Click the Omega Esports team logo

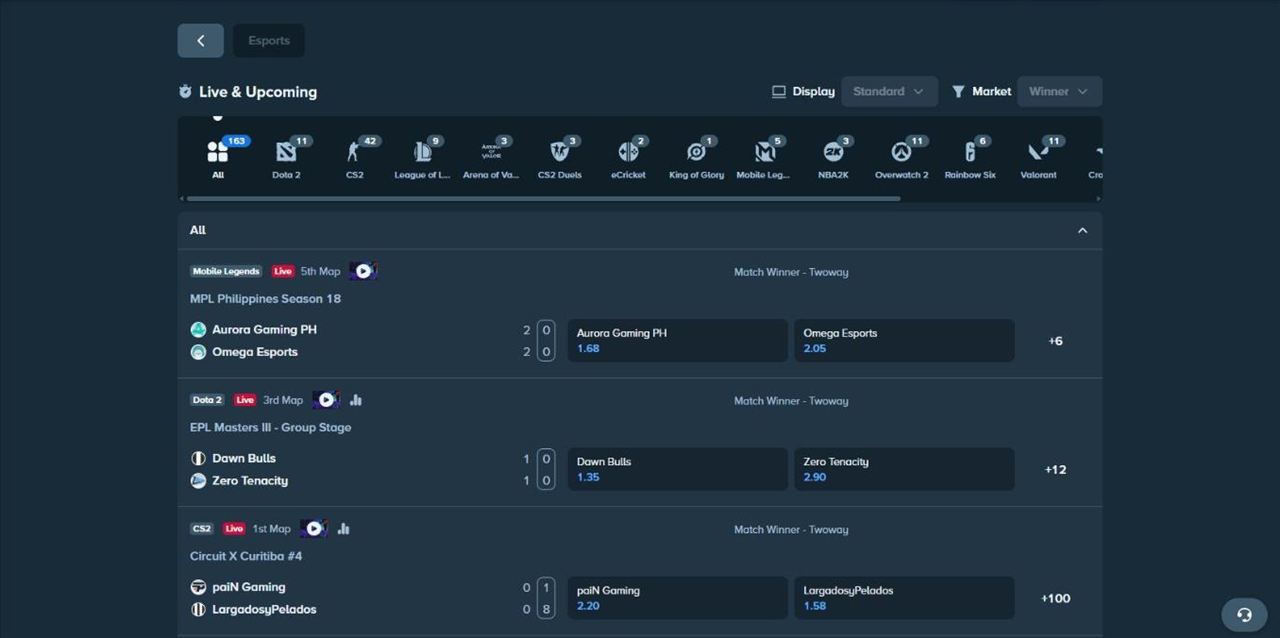[x=198, y=352]
